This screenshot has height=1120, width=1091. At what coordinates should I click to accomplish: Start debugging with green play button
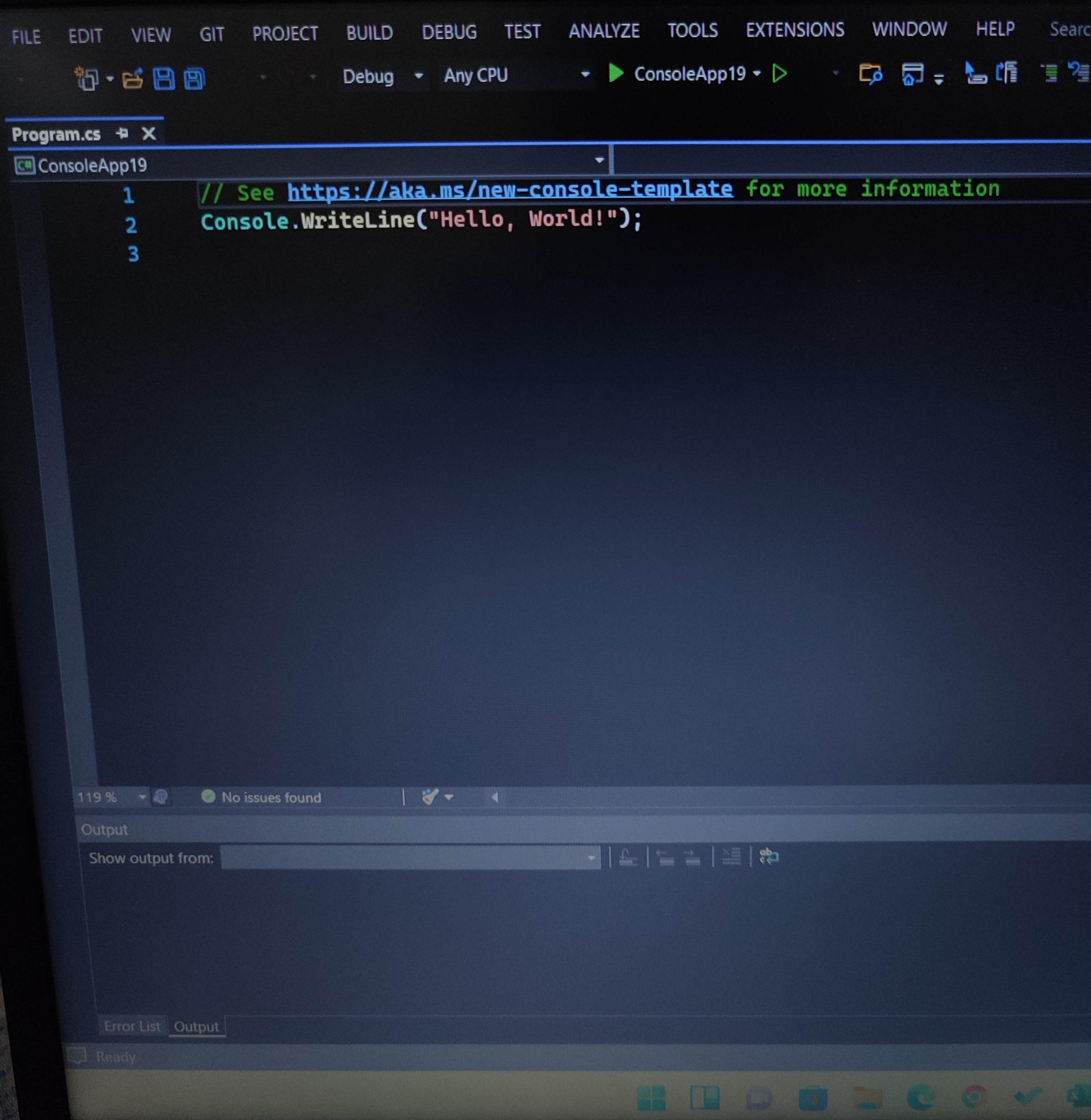point(616,73)
